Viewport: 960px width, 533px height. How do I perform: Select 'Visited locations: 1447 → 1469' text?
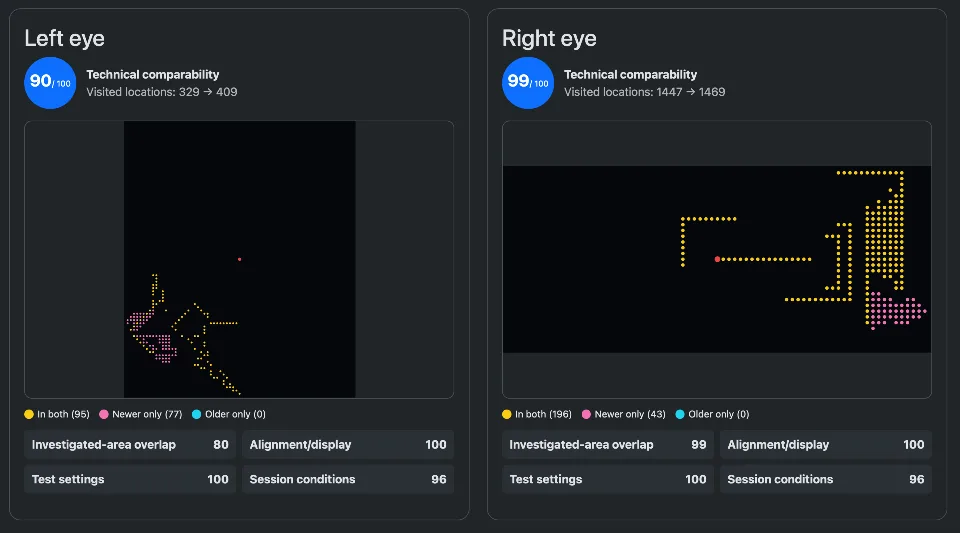(644, 92)
